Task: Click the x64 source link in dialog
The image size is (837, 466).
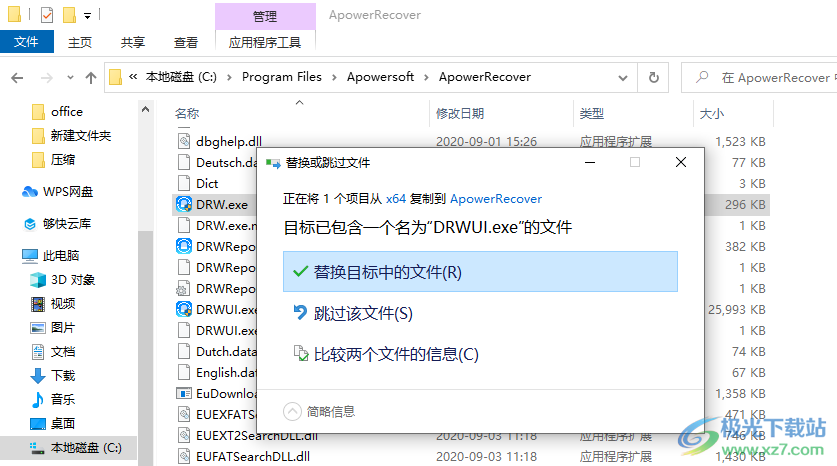Action: 396,199
